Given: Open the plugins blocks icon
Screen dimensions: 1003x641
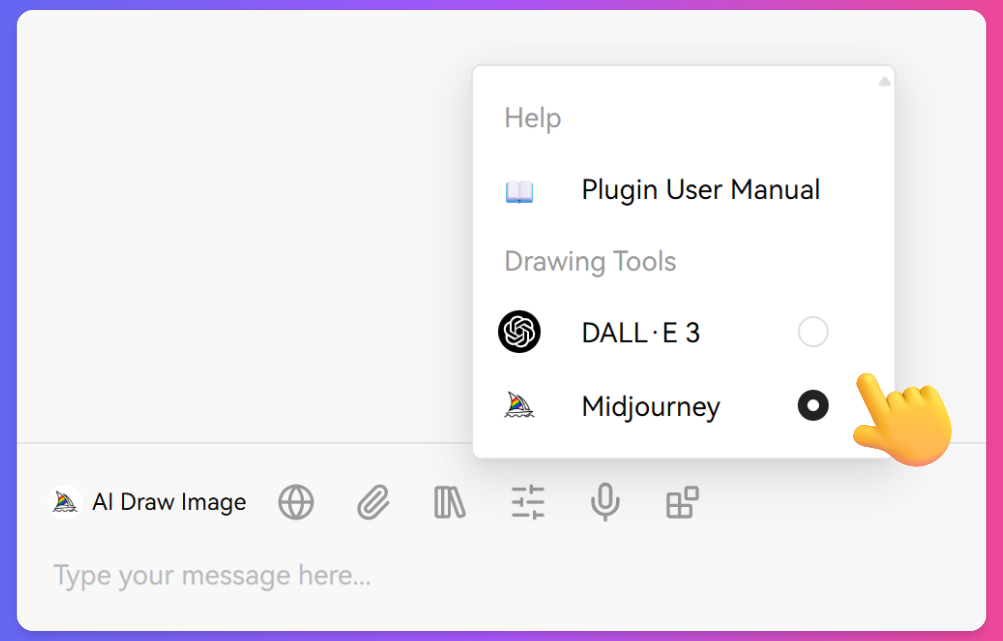Looking at the screenshot, I should coord(683,502).
